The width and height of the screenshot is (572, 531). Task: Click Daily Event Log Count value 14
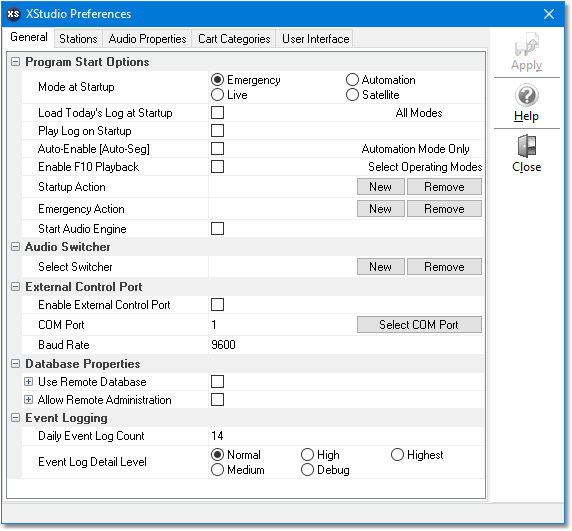click(217, 436)
